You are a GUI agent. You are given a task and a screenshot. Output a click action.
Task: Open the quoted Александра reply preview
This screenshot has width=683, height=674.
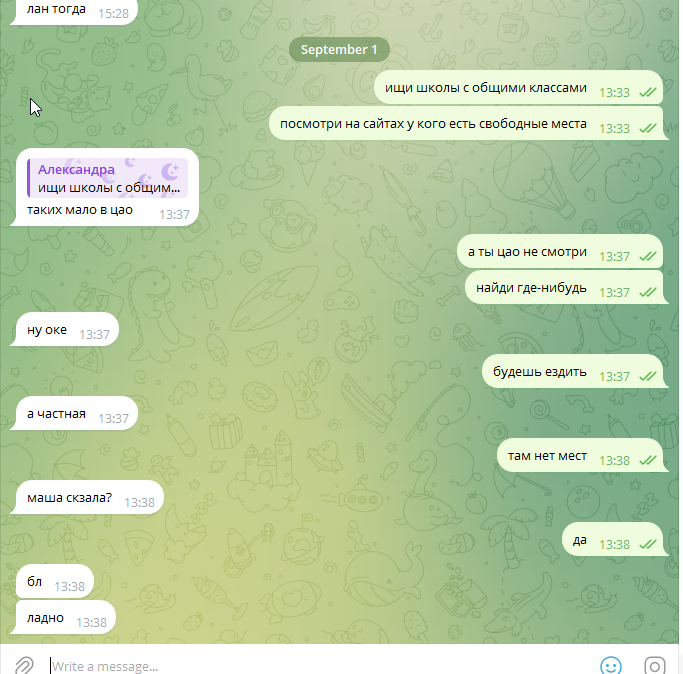[x=108, y=178]
